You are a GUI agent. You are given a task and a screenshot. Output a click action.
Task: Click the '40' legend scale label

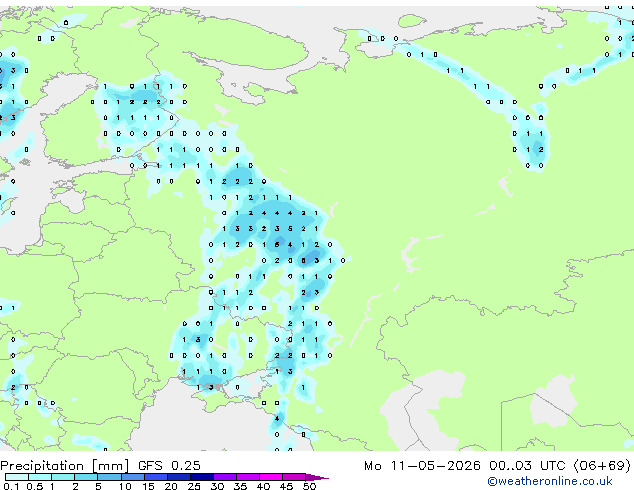pyautogui.click(x=263, y=486)
